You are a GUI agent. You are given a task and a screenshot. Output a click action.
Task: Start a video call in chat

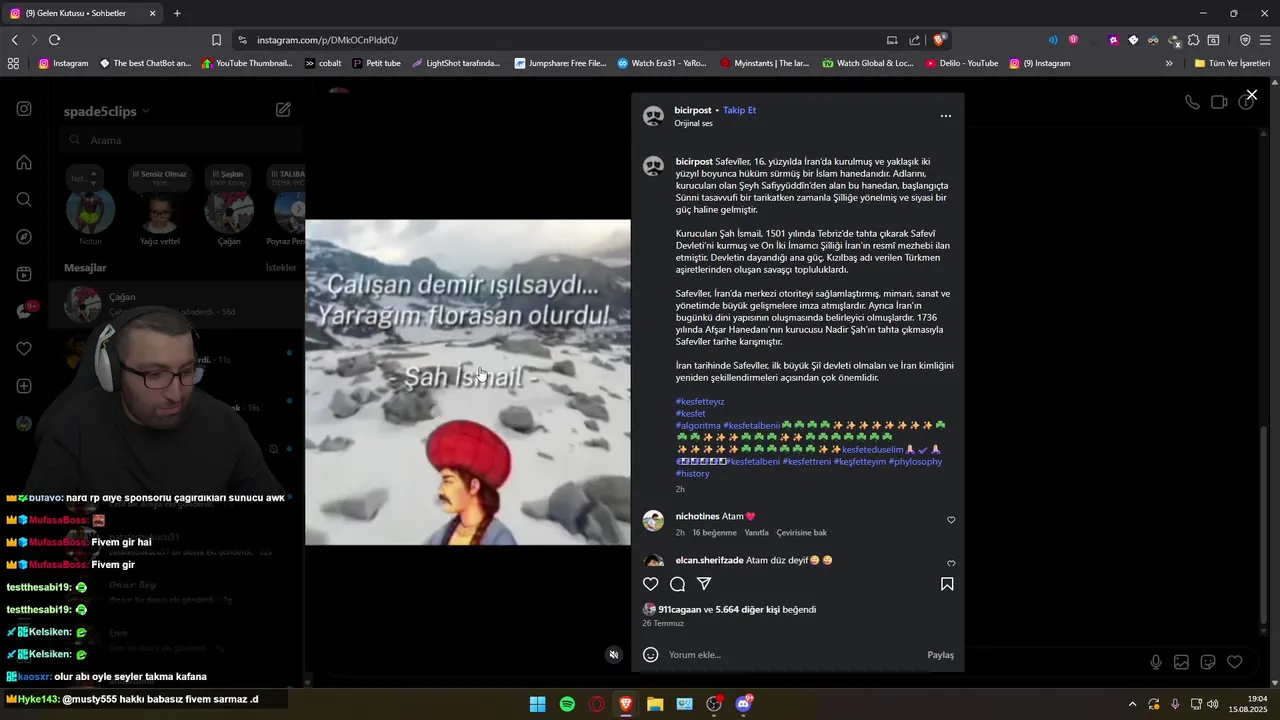1219,102
